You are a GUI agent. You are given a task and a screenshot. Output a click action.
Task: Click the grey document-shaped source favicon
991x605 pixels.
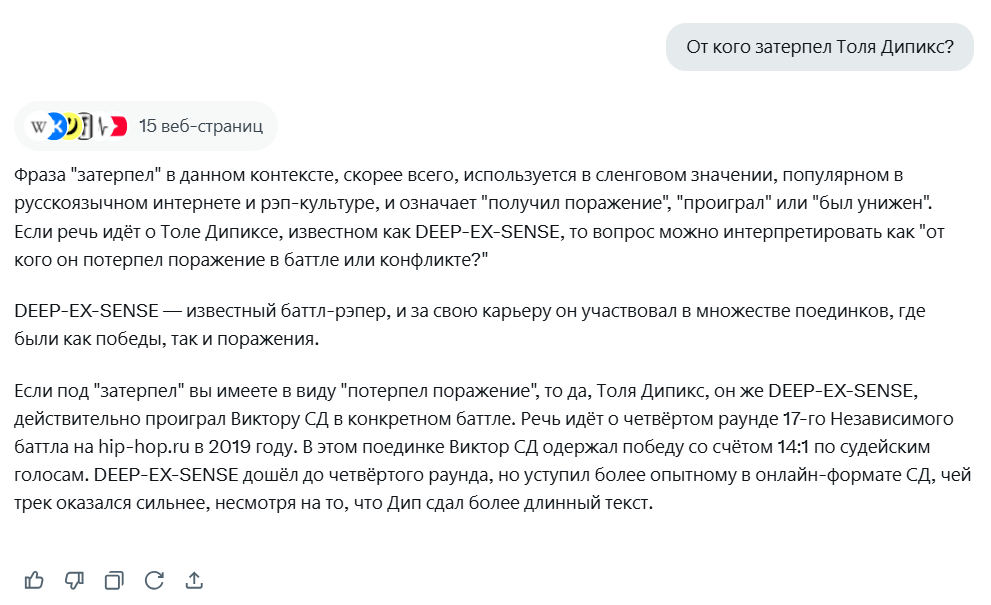[x=88, y=126]
